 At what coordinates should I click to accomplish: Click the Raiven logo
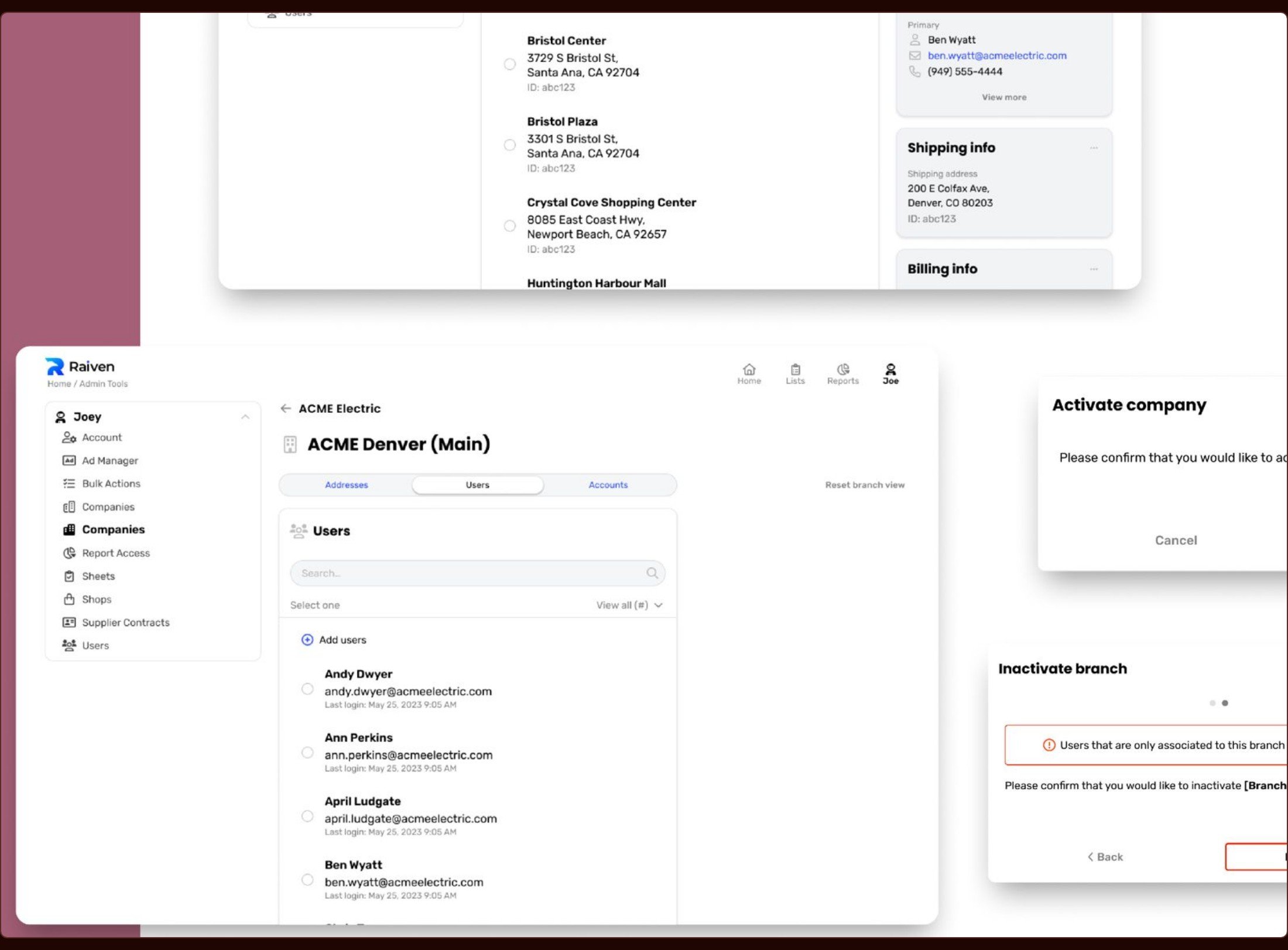pos(80,367)
